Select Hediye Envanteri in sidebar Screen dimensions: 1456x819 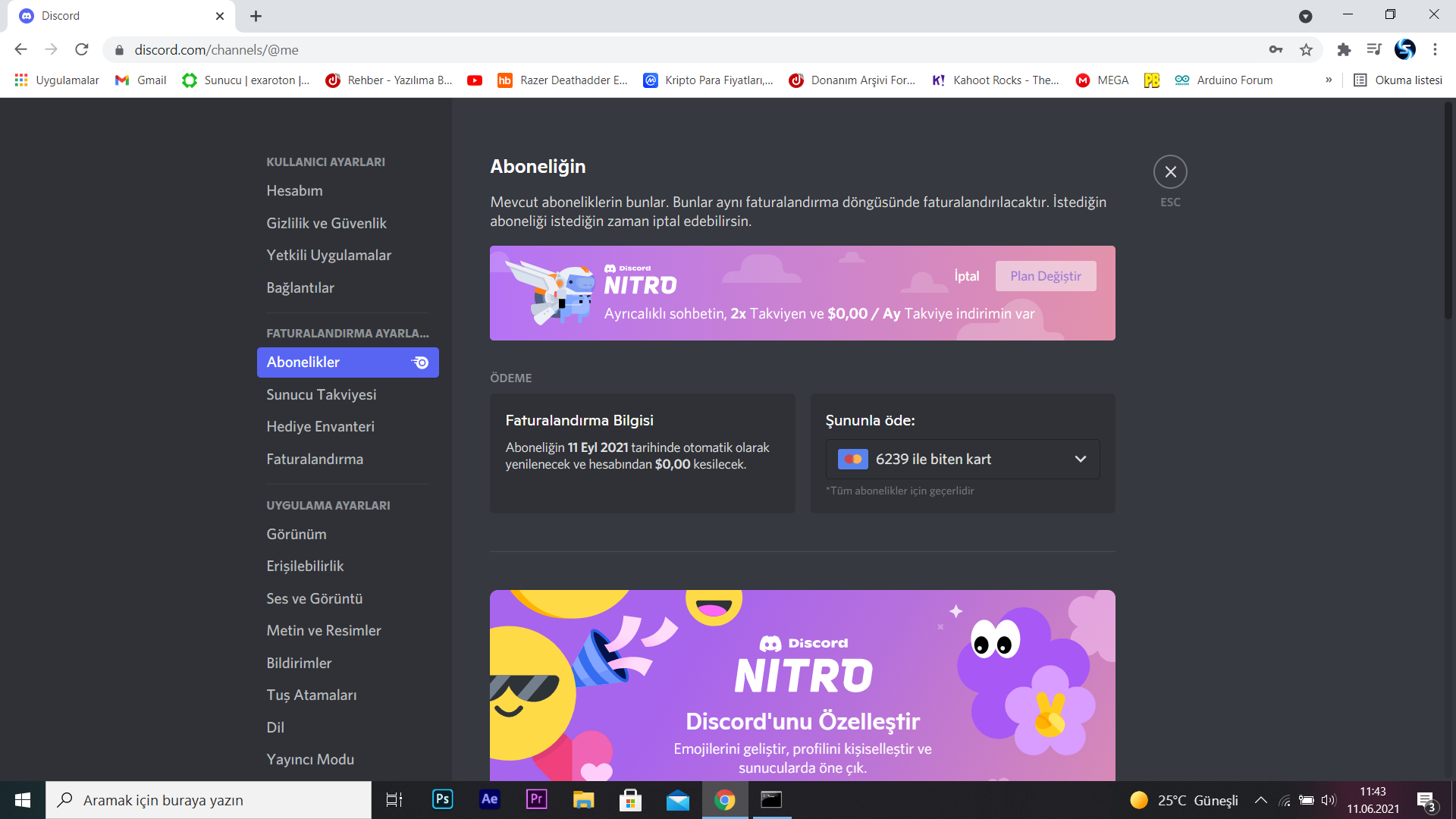pyautogui.click(x=320, y=426)
